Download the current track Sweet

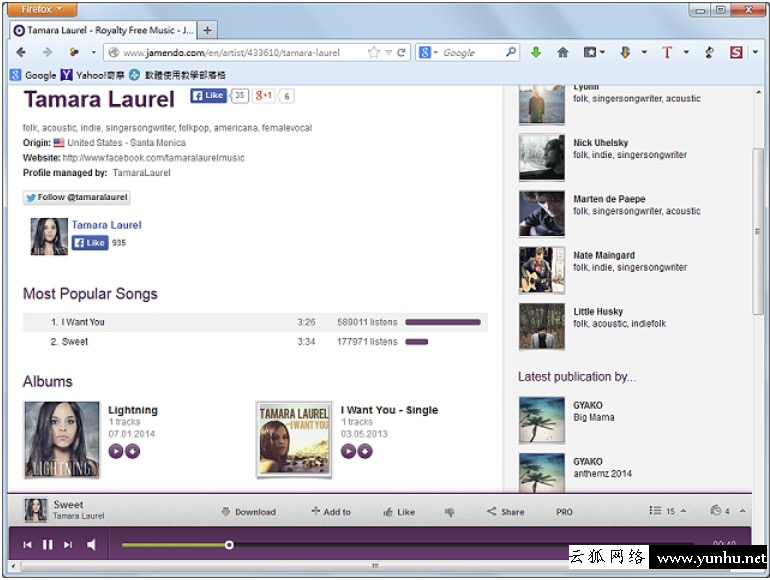248,512
